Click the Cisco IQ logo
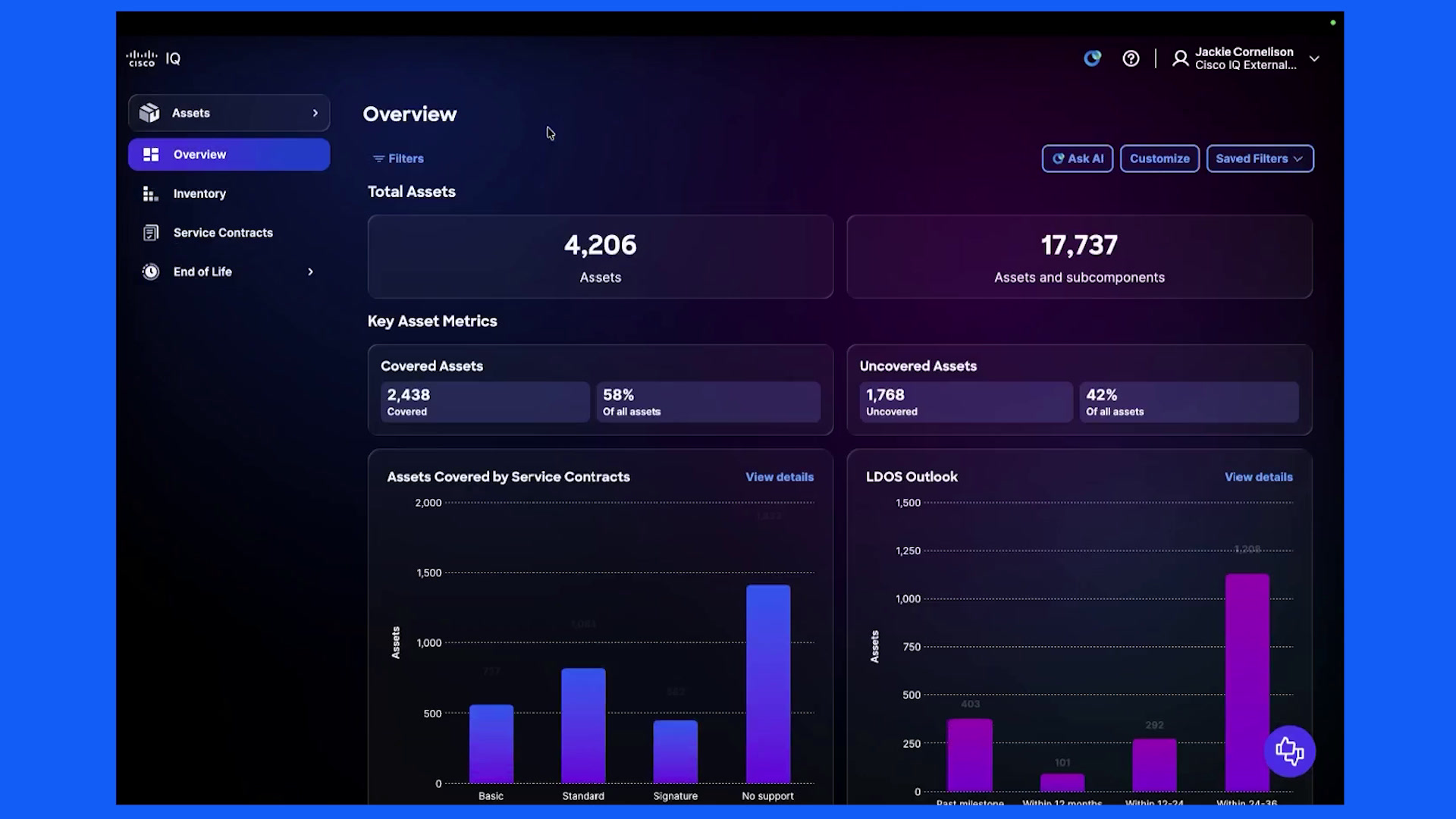1456x819 pixels. pos(153,58)
